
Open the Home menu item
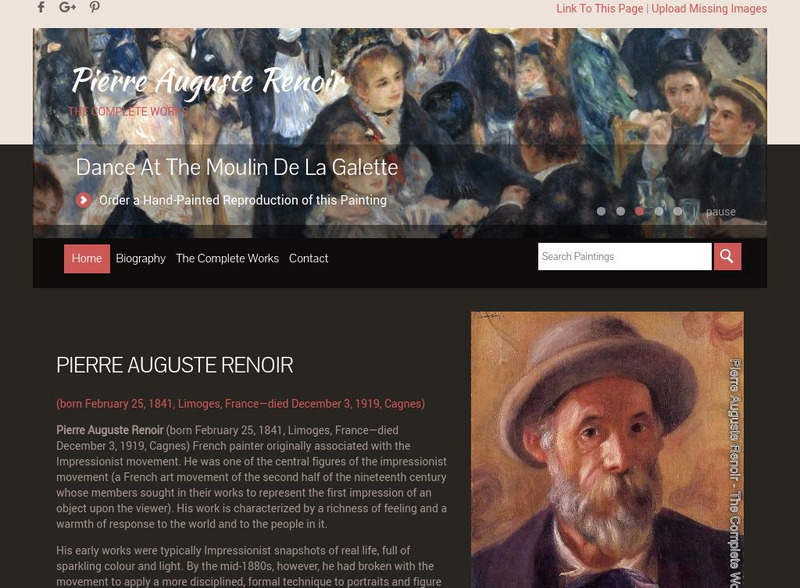(x=87, y=259)
